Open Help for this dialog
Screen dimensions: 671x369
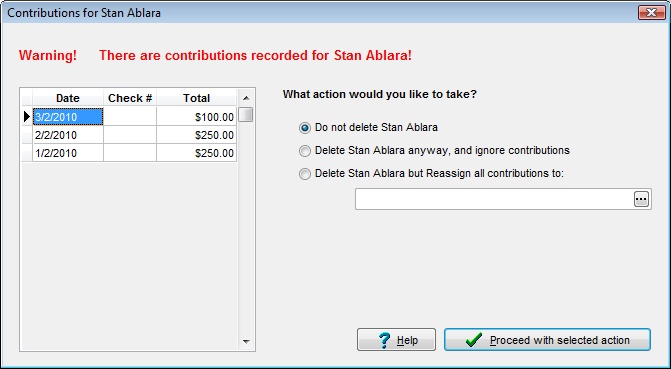(x=396, y=340)
